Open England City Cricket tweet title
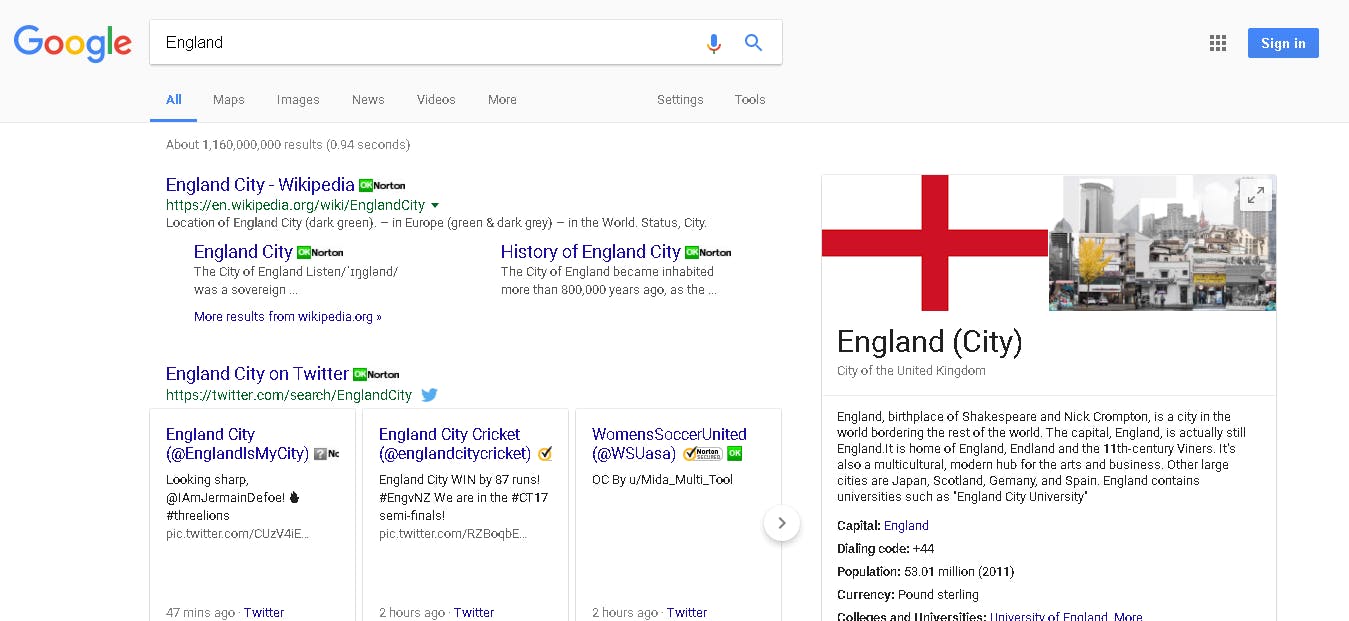Image resolution: width=1349 pixels, height=621 pixels. point(457,443)
